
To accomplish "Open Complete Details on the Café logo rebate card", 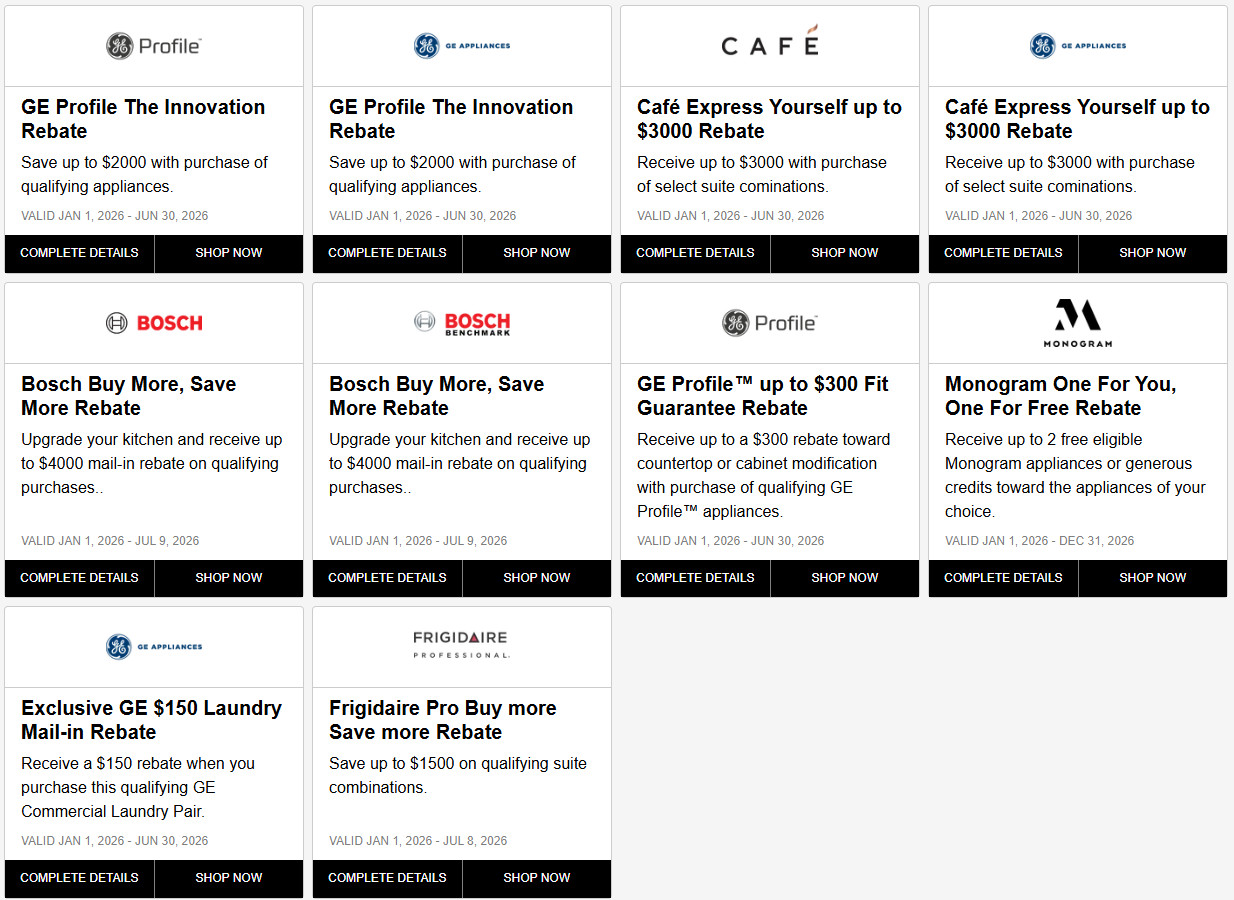I will pos(695,253).
